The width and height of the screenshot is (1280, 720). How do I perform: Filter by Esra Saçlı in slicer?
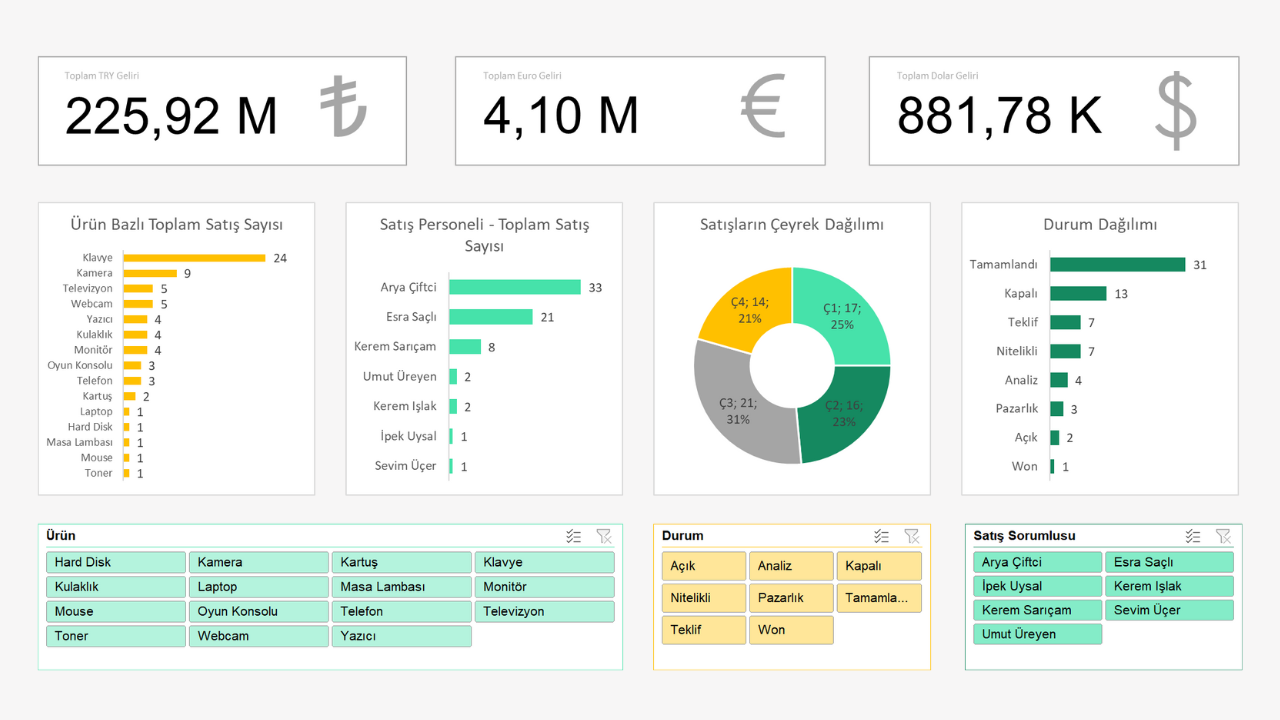1169,562
